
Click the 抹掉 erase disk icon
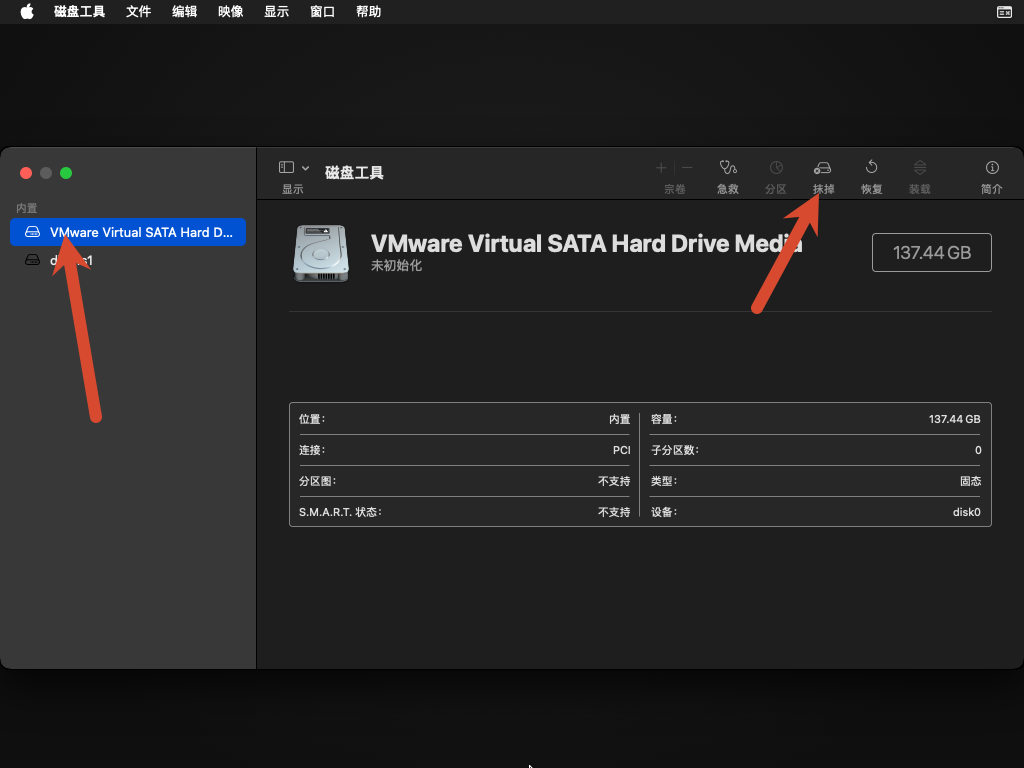[823, 168]
